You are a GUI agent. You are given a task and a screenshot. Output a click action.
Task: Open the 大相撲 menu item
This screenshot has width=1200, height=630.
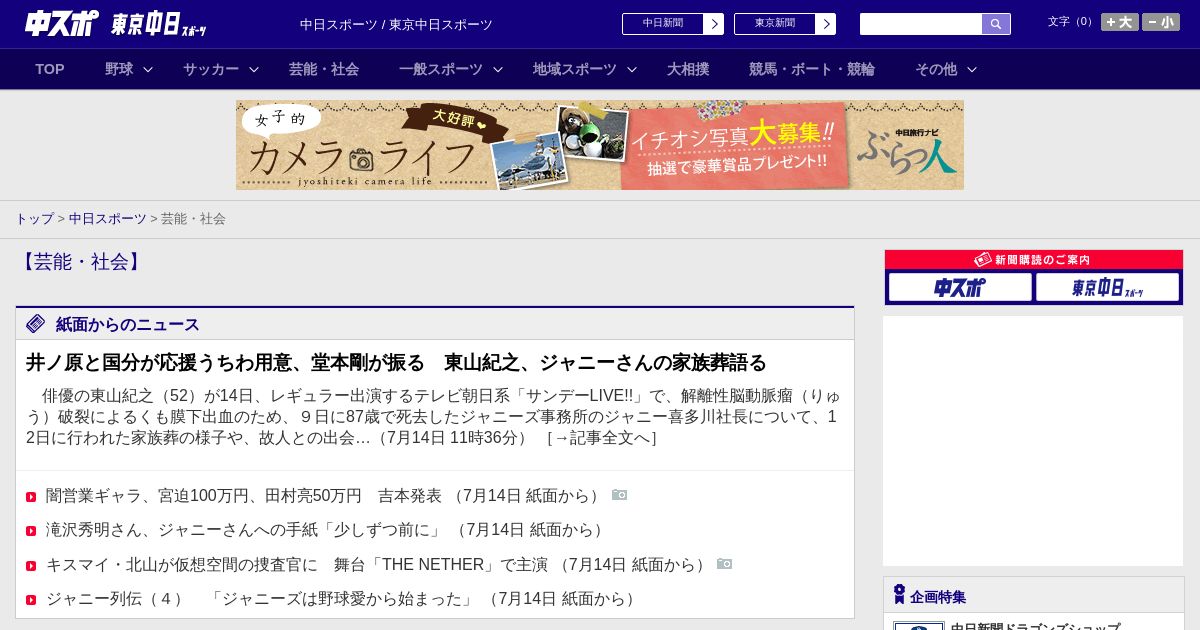pyautogui.click(x=688, y=69)
